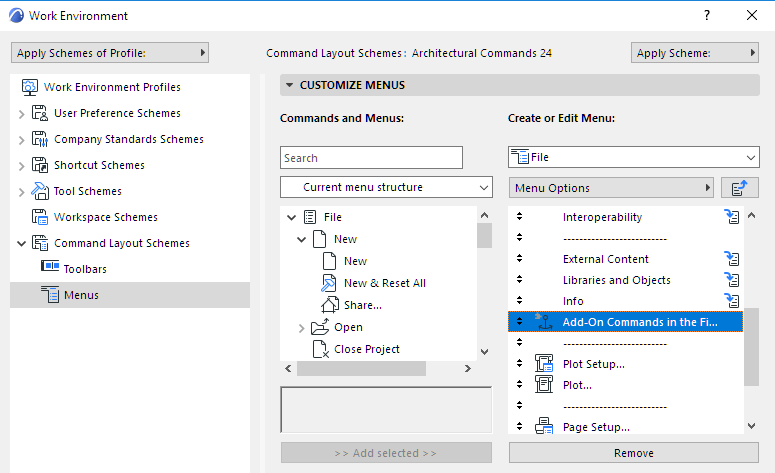The width and height of the screenshot is (775, 473).
Task: Open the Work Environment Profiles item
Action: point(112,87)
